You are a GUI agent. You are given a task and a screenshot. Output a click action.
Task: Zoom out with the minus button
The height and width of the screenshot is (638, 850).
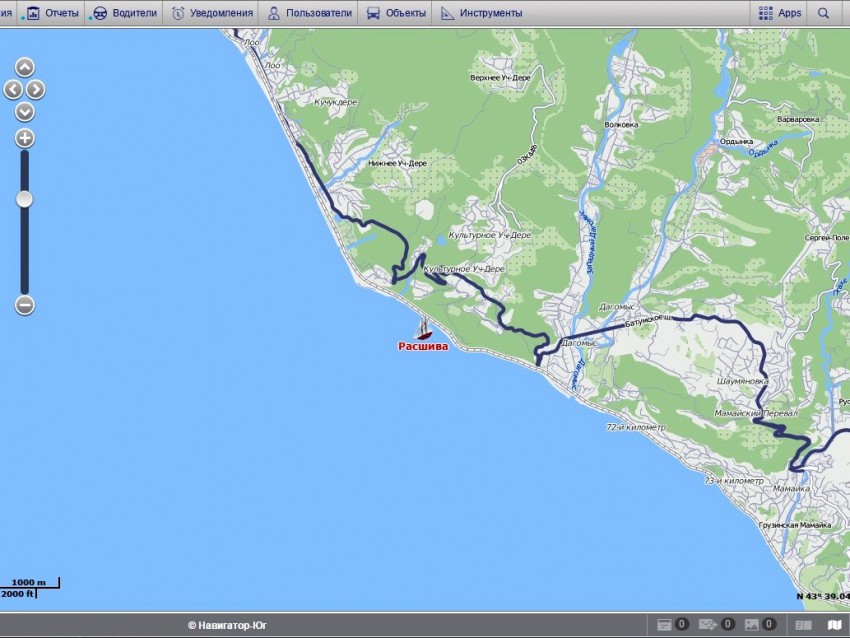[25, 305]
